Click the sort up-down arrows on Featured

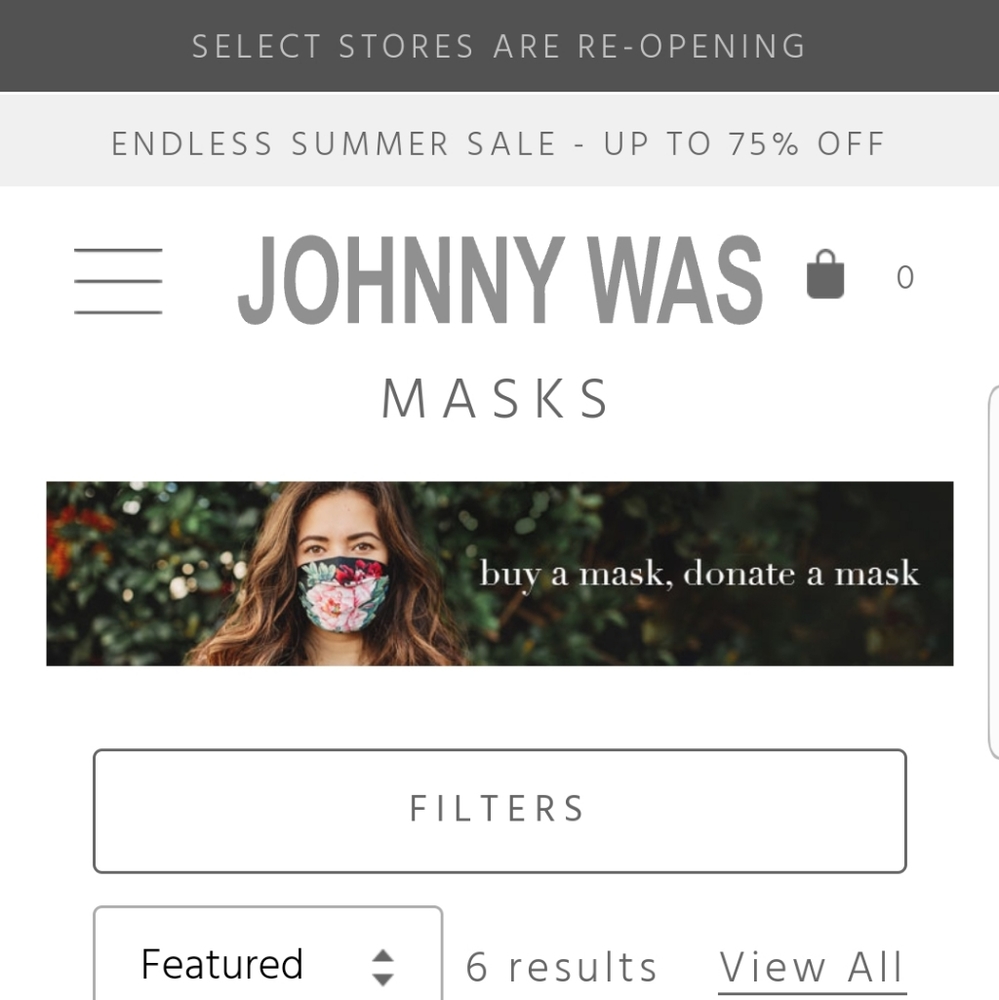pos(383,967)
